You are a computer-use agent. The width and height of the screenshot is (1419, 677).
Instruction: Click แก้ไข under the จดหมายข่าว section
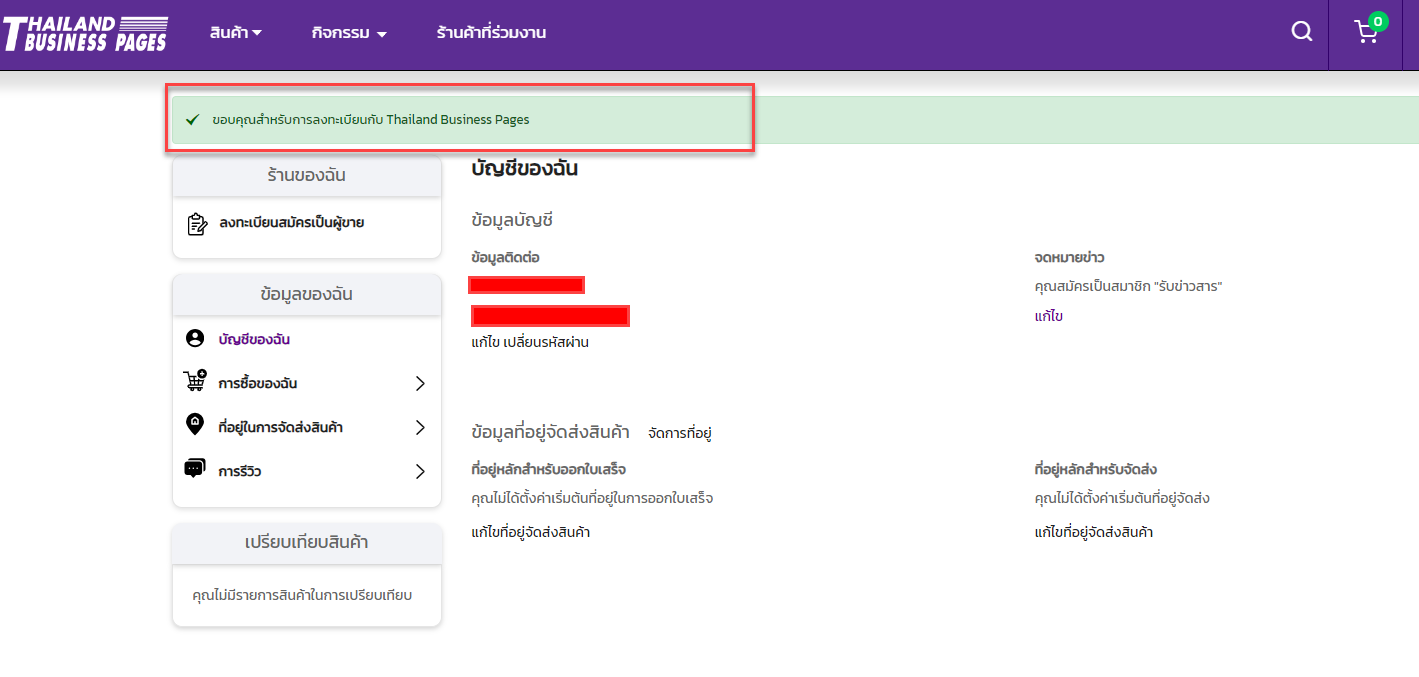click(x=1048, y=316)
